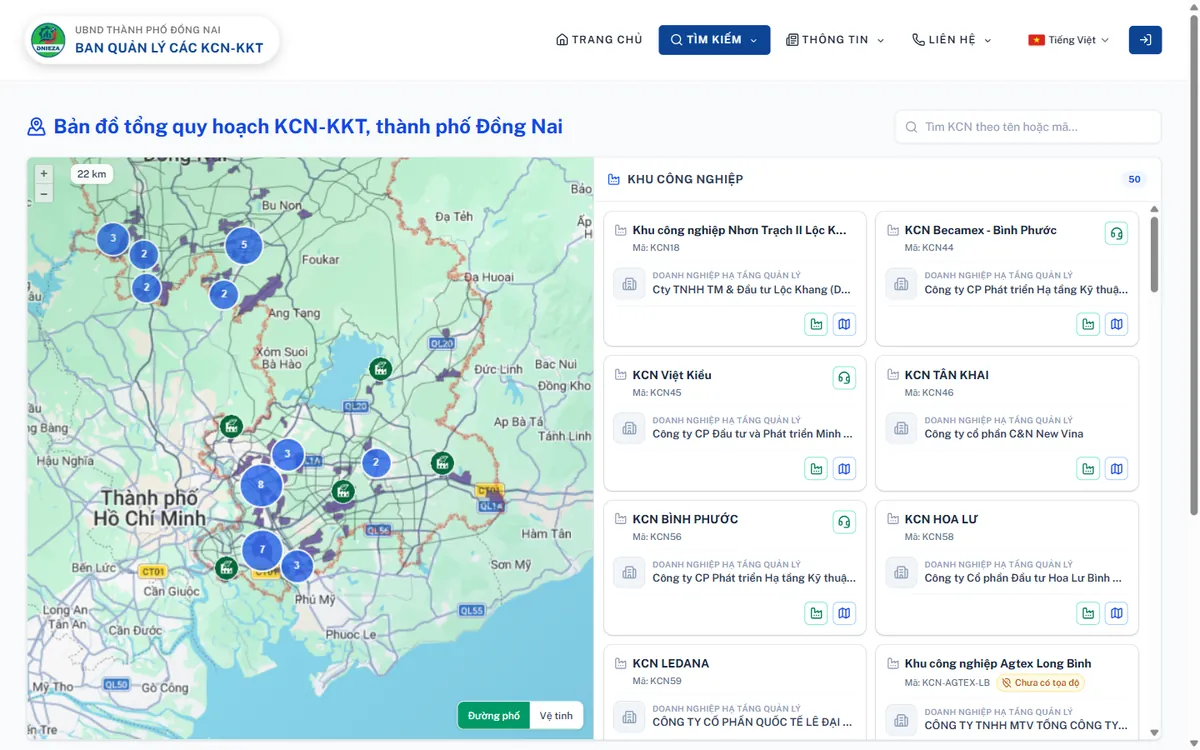Click the login arrow icon in header
The width and height of the screenshot is (1200, 750).
1145,40
